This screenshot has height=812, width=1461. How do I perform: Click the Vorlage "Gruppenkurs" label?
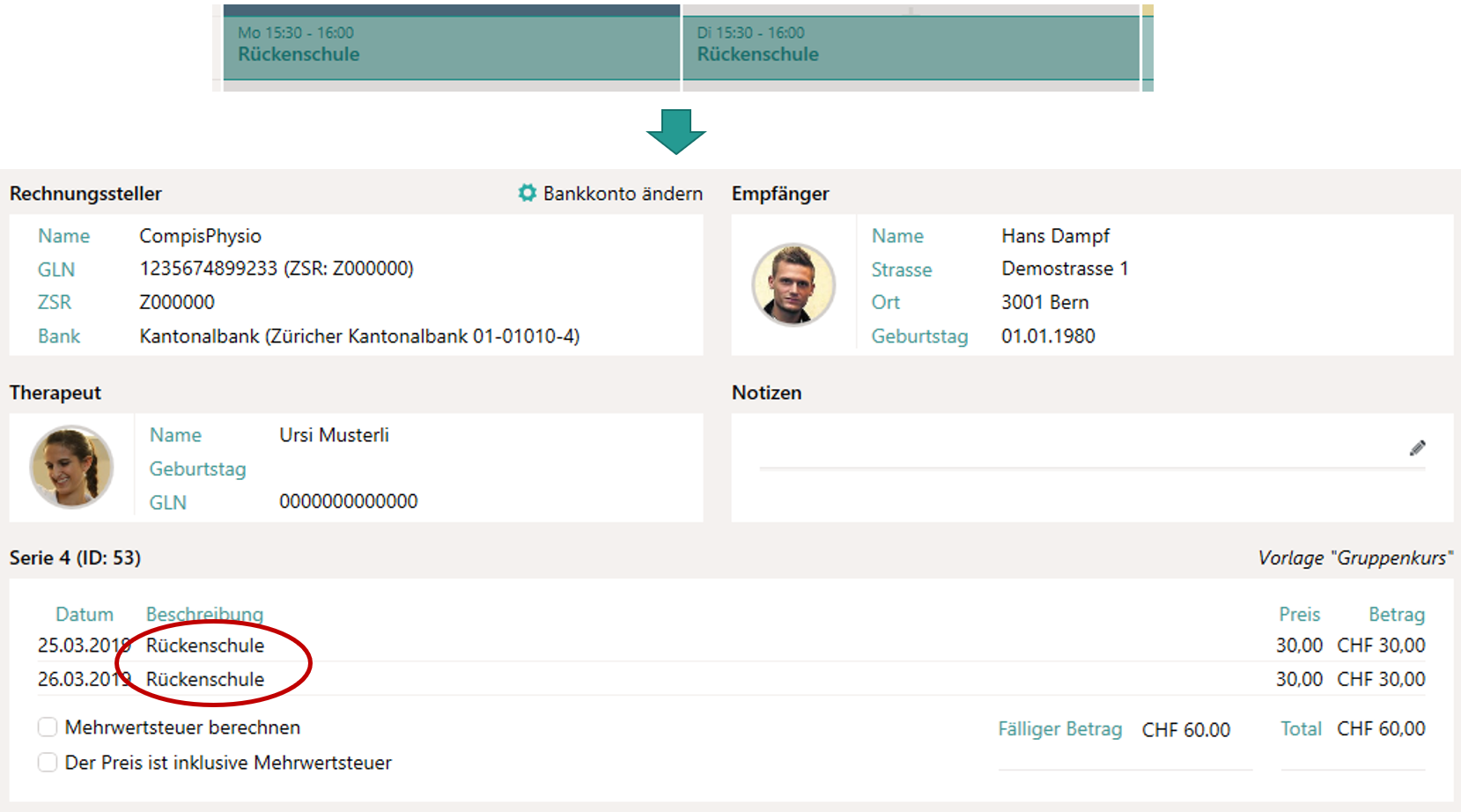click(1355, 558)
